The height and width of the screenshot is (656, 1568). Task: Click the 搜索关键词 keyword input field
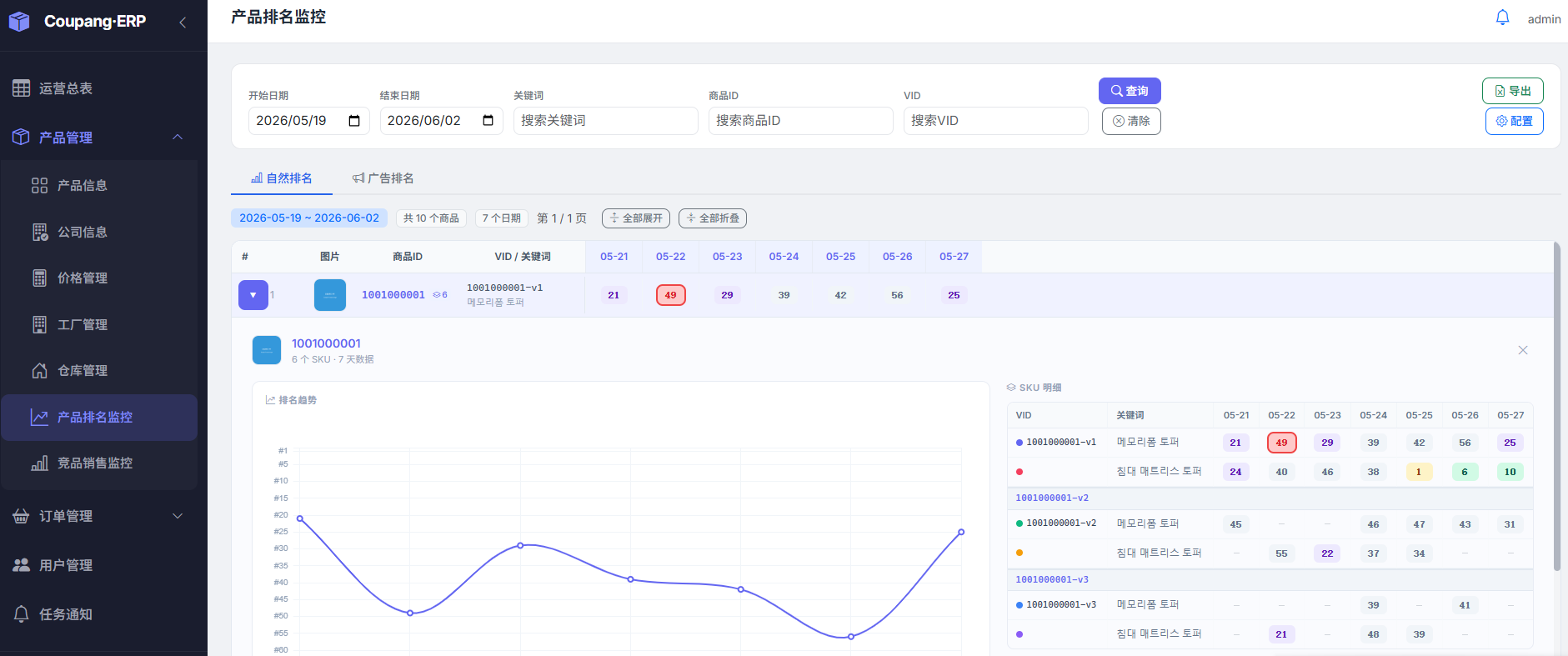coord(606,121)
